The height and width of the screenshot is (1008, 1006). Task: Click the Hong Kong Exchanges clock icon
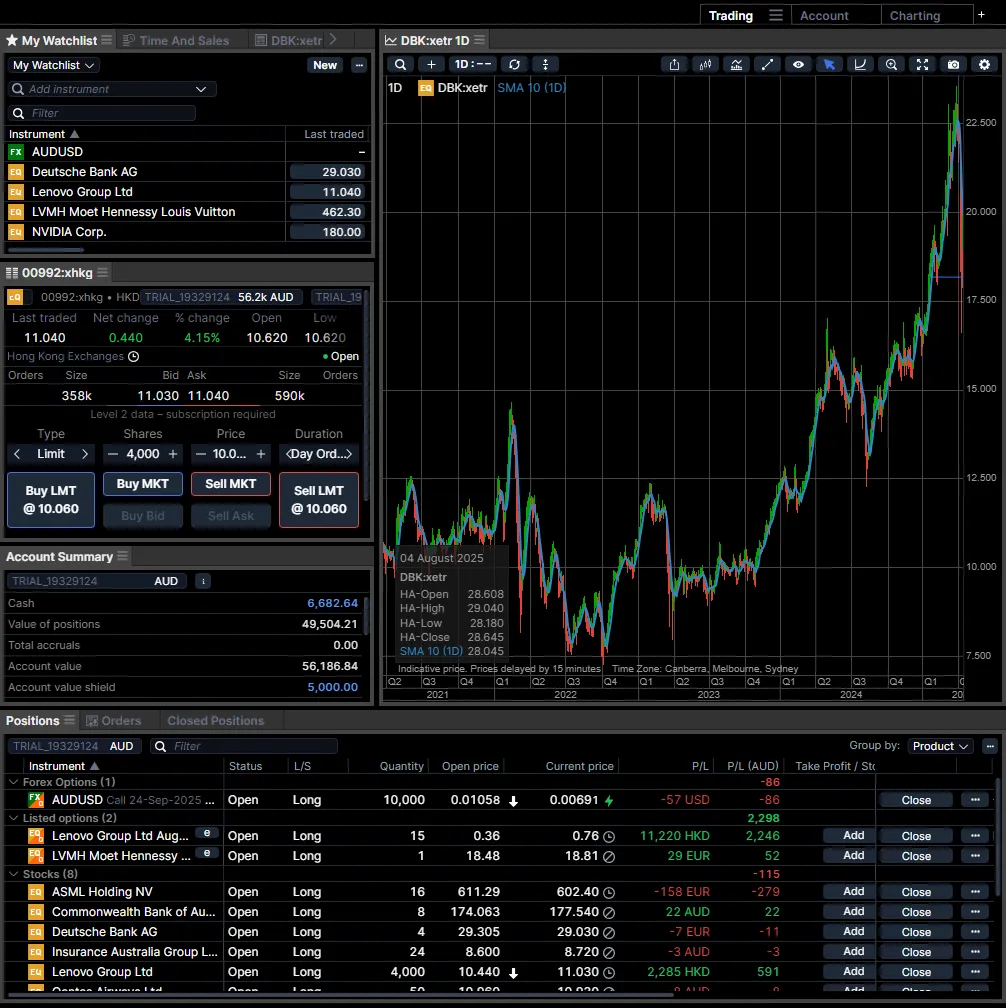coord(134,357)
